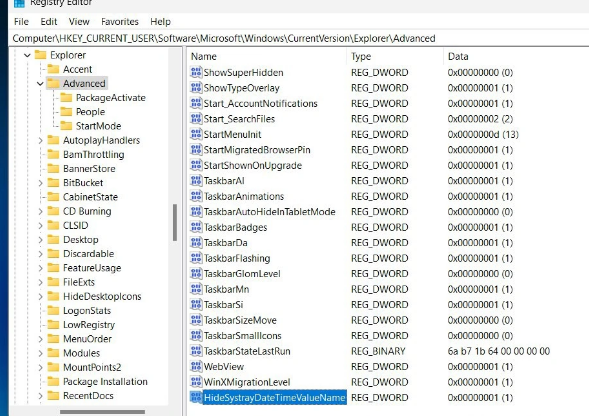Screen dimensions: 589x416
Task: Expand the BitBucket key
Action: click(x=40, y=183)
